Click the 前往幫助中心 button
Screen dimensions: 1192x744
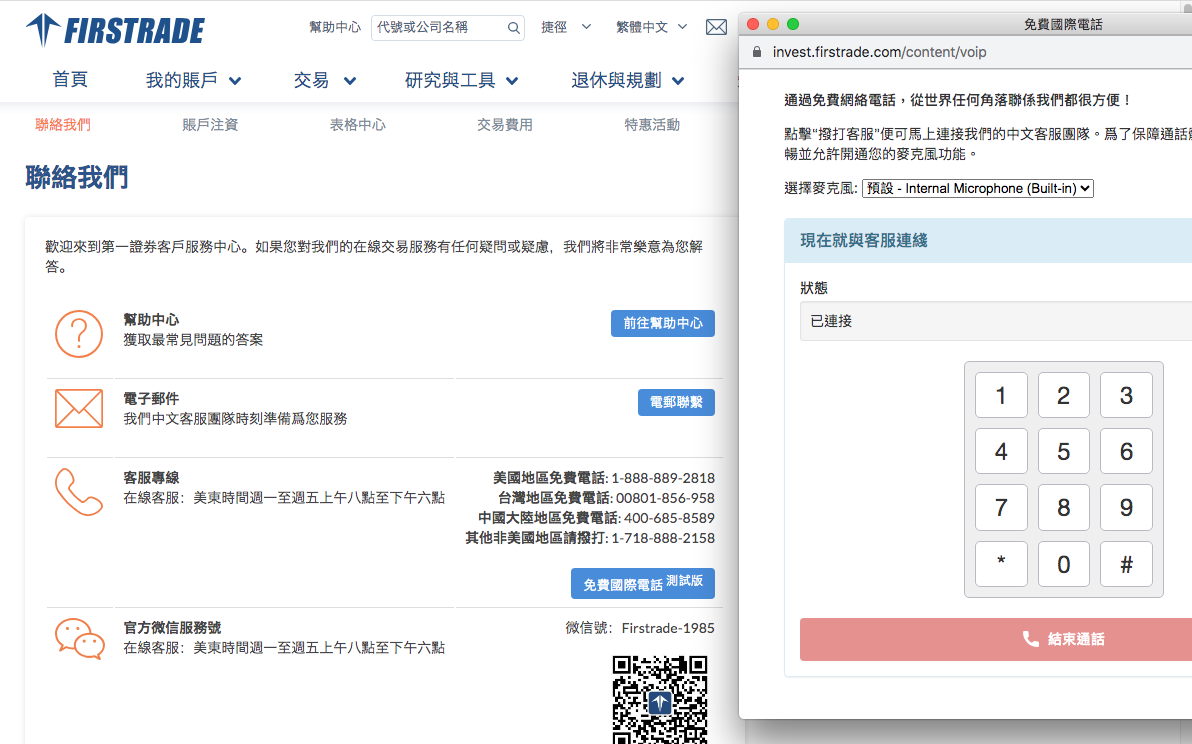(663, 324)
